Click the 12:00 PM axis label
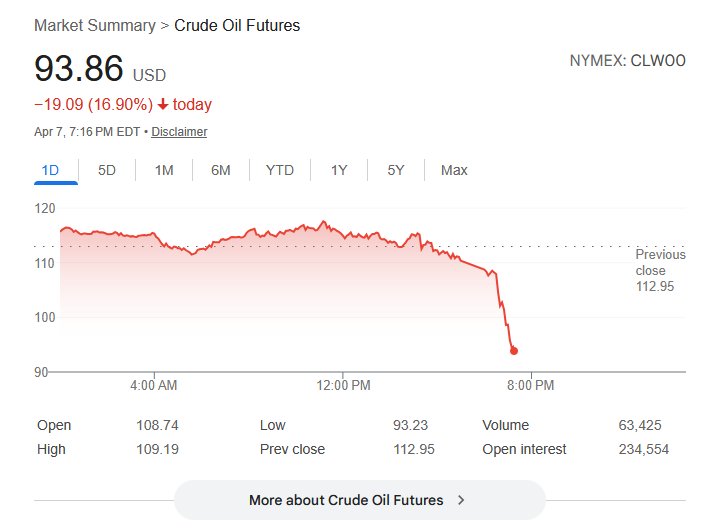Screen dimensions: 709x527 tap(343, 385)
